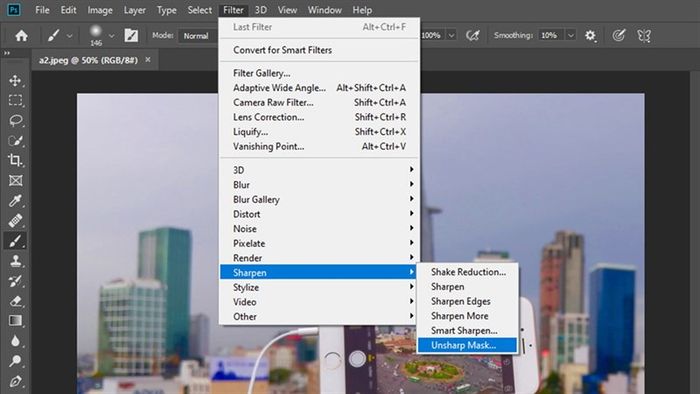Select the Eyedropper tool
This screenshot has width=700, height=394.
(15, 201)
